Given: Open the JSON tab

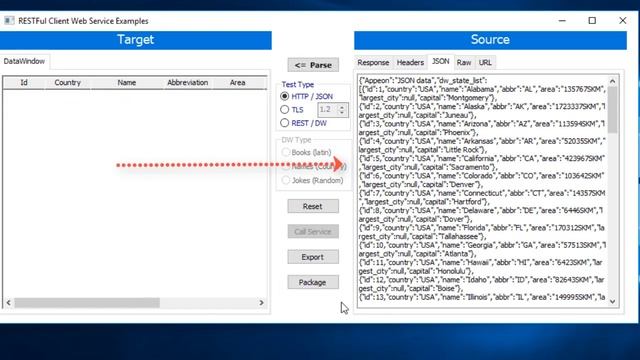Looking at the screenshot, I should pos(440,62).
